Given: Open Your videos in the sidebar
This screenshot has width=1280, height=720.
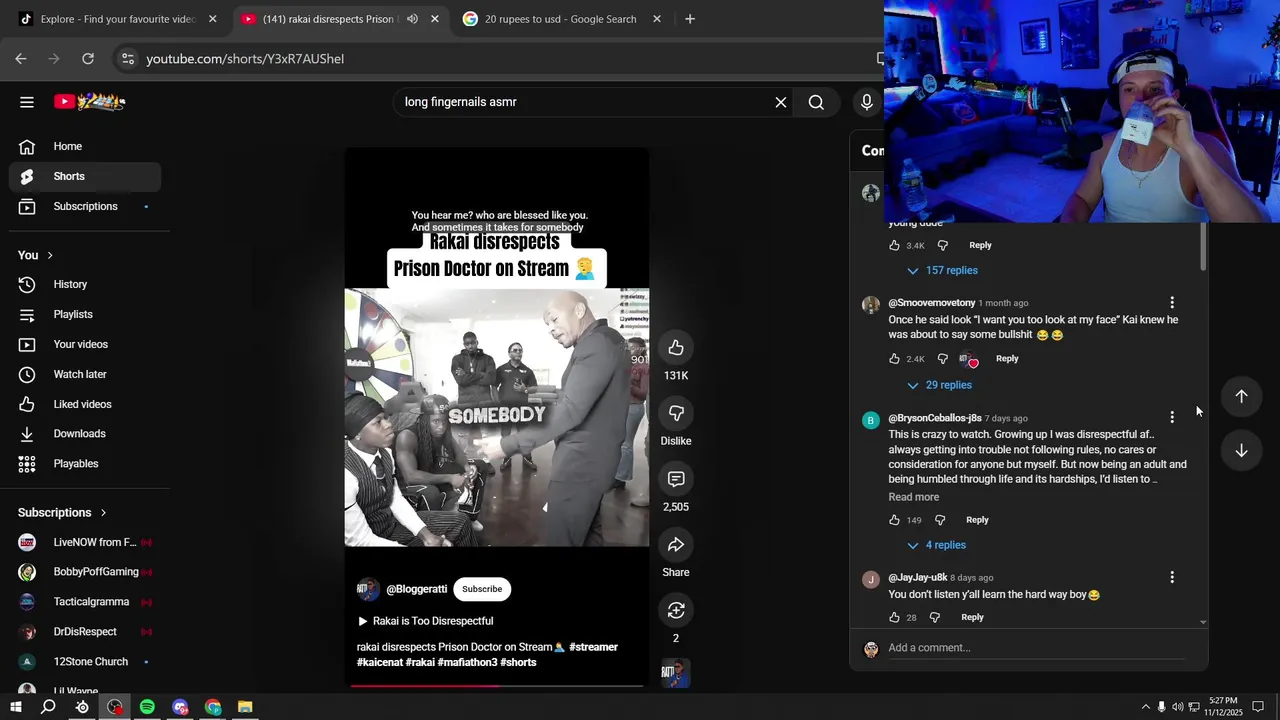Looking at the screenshot, I should point(85,345).
